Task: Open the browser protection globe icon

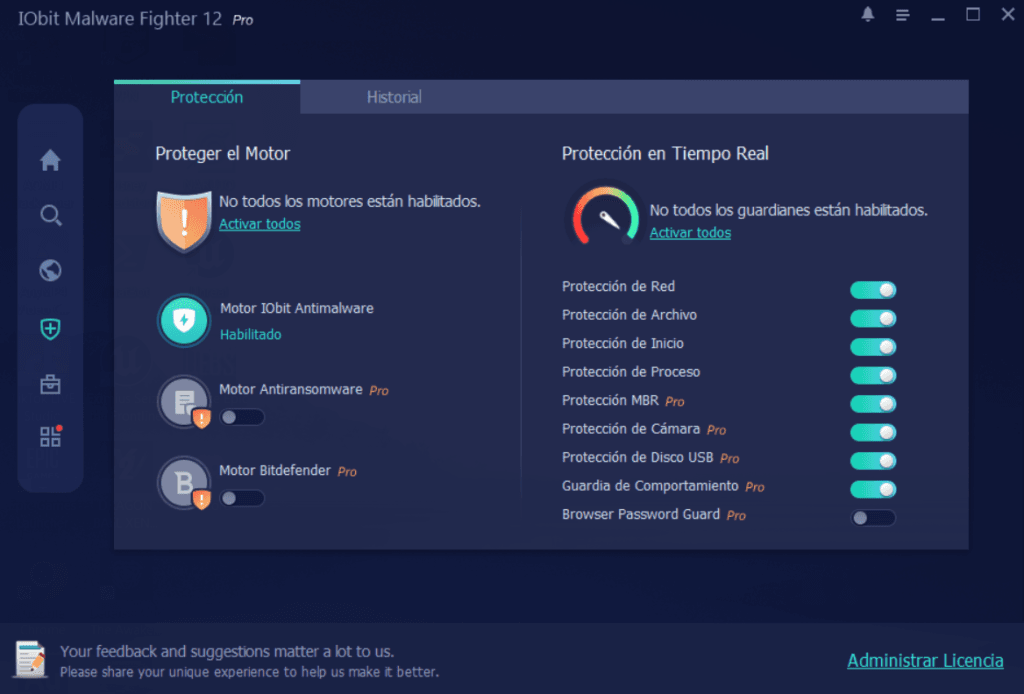Action: [50, 270]
